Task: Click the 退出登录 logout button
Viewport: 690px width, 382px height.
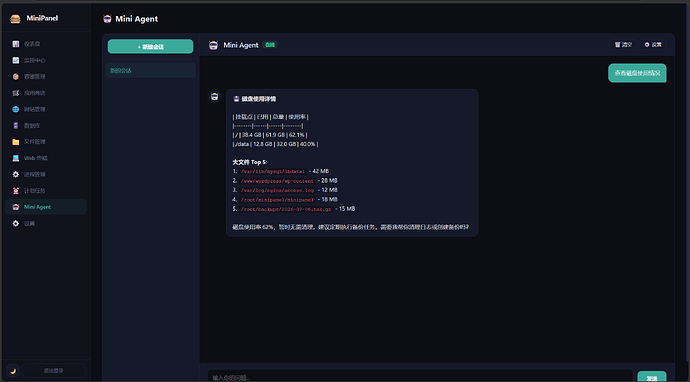Action: coord(53,371)
